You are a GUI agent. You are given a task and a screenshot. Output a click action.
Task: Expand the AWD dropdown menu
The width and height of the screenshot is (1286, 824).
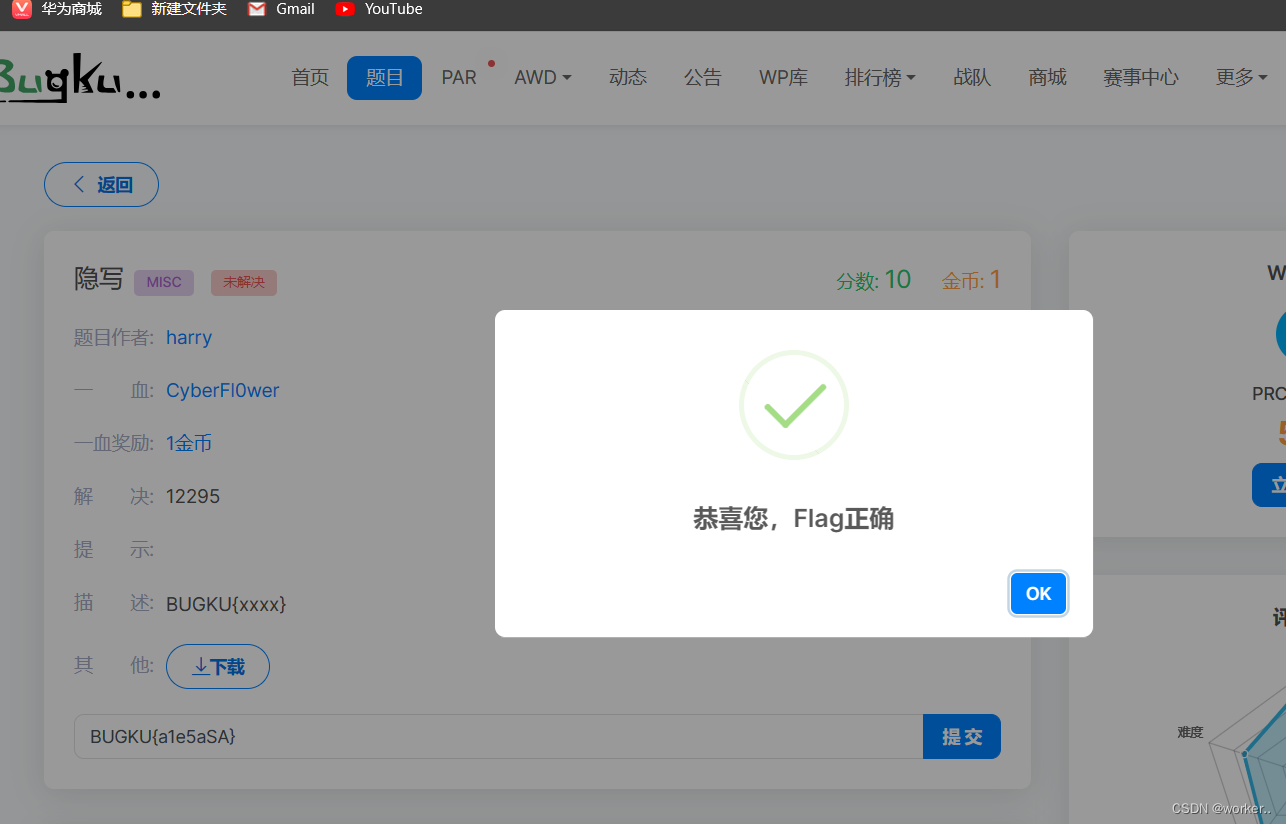(x=543, y=78)
